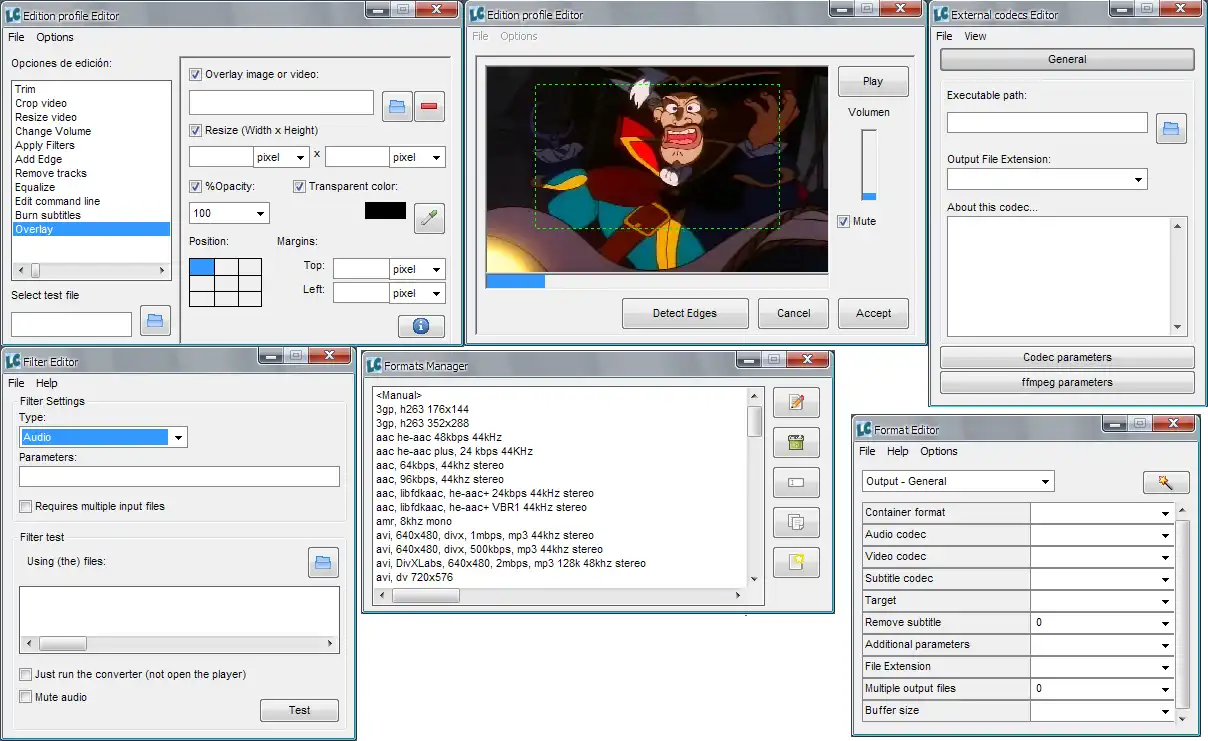The image size is (1208, 741).
Task: Click the edit format pencil icon in Formats Manager
Action: click(796, 403)
